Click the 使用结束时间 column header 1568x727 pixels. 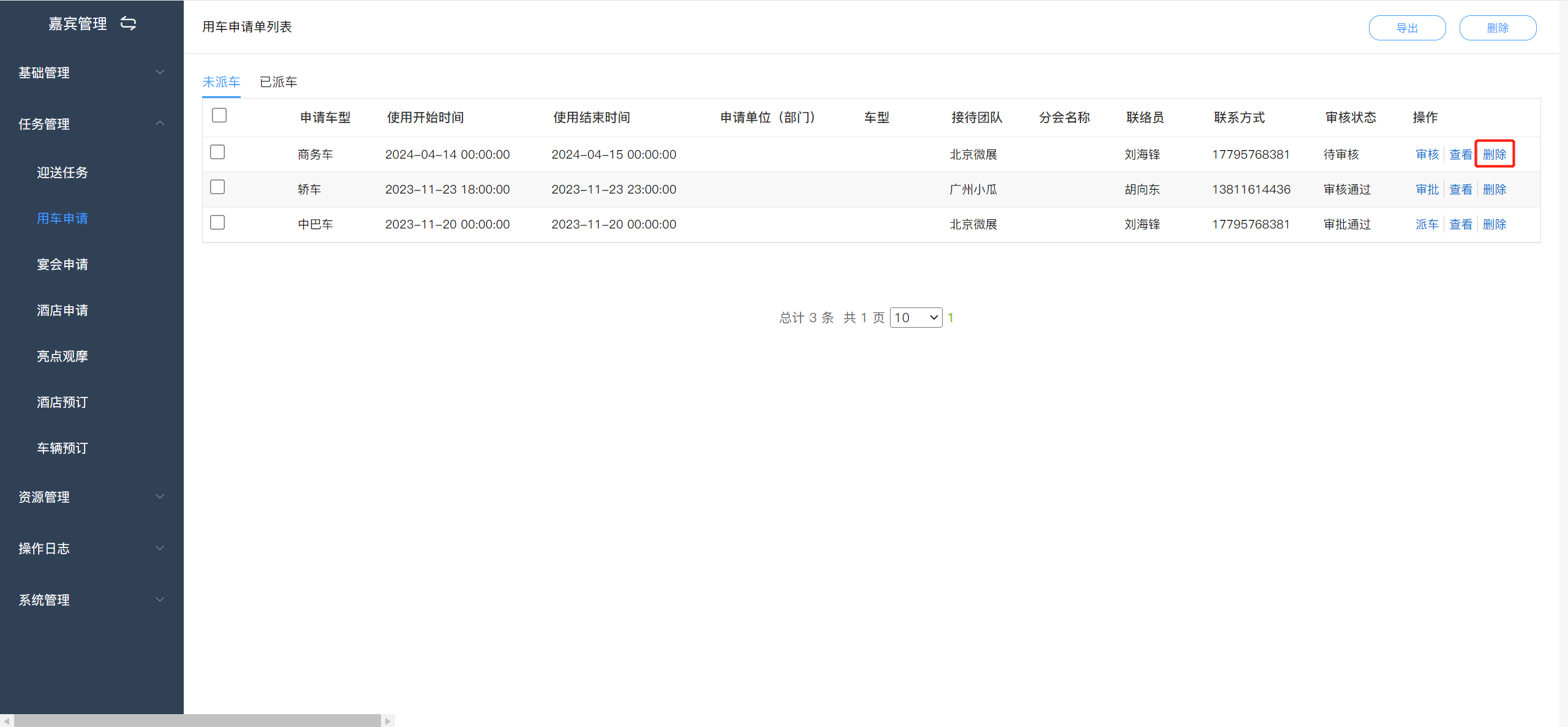click(592, 118)
